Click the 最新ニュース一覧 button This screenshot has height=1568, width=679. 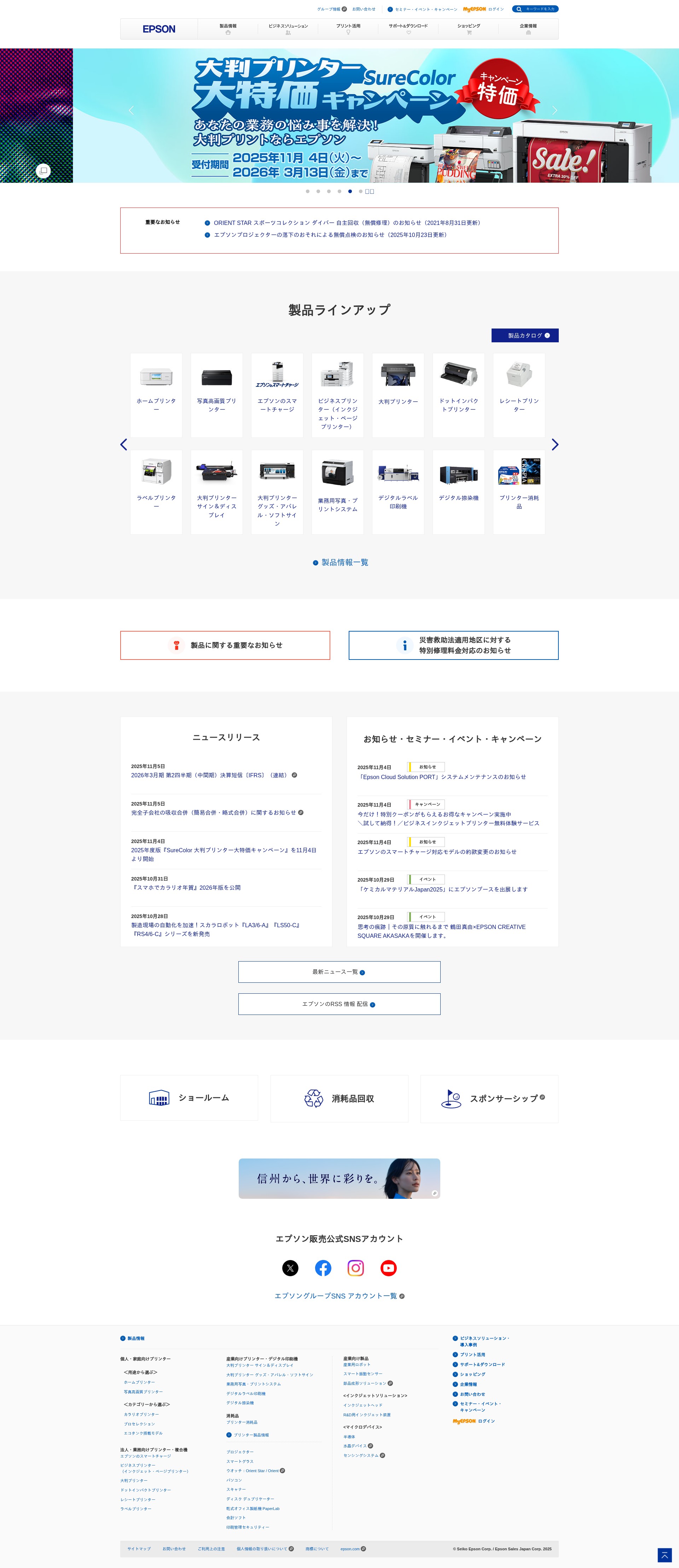click(x=339, y=972)
